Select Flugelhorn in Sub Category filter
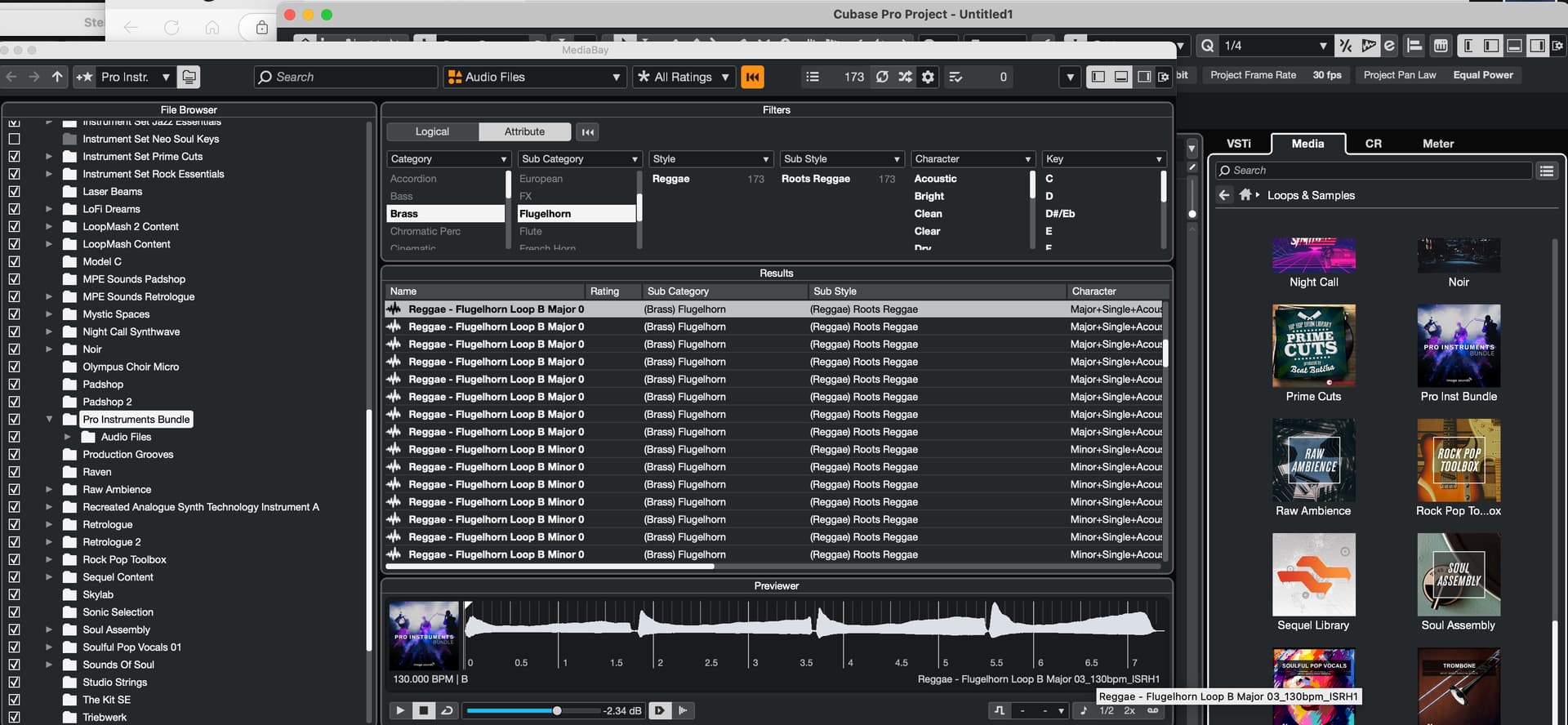Screen dimensions: 1568x725 click(x=577, y=214)
